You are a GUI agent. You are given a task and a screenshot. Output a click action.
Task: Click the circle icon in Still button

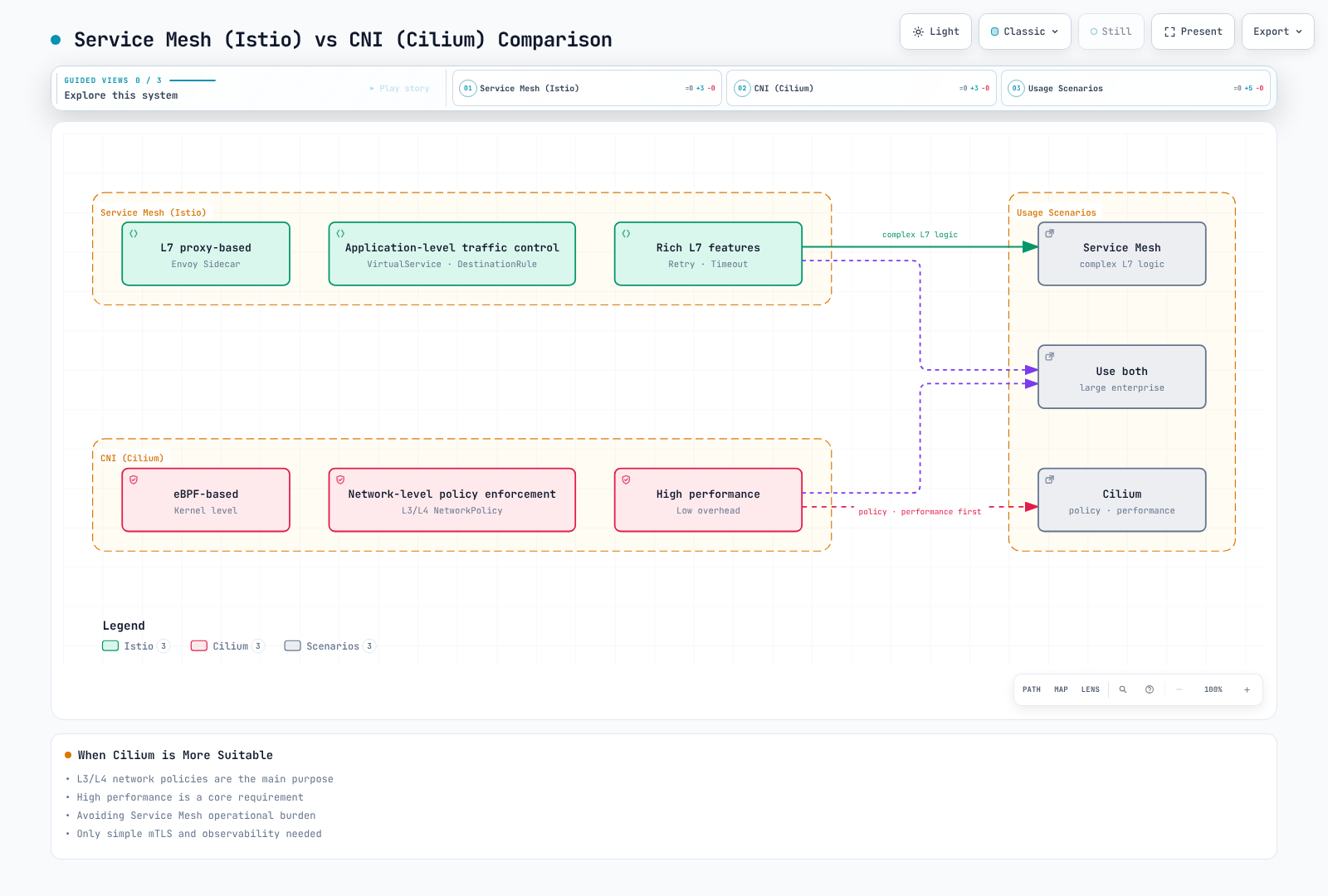point(1094,32)
